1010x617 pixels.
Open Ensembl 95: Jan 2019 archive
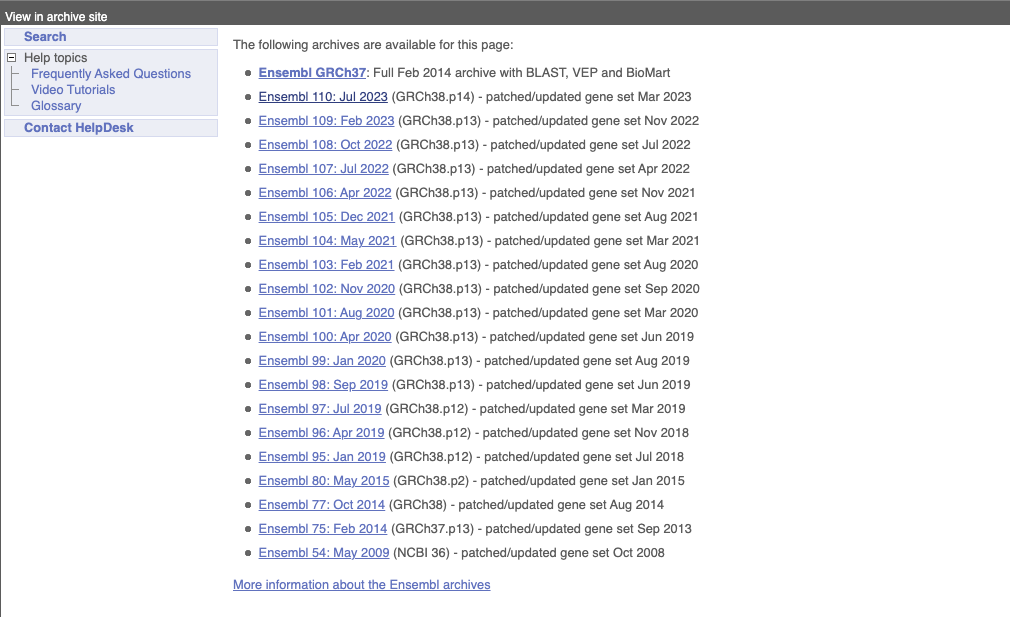tap(322, 457)
